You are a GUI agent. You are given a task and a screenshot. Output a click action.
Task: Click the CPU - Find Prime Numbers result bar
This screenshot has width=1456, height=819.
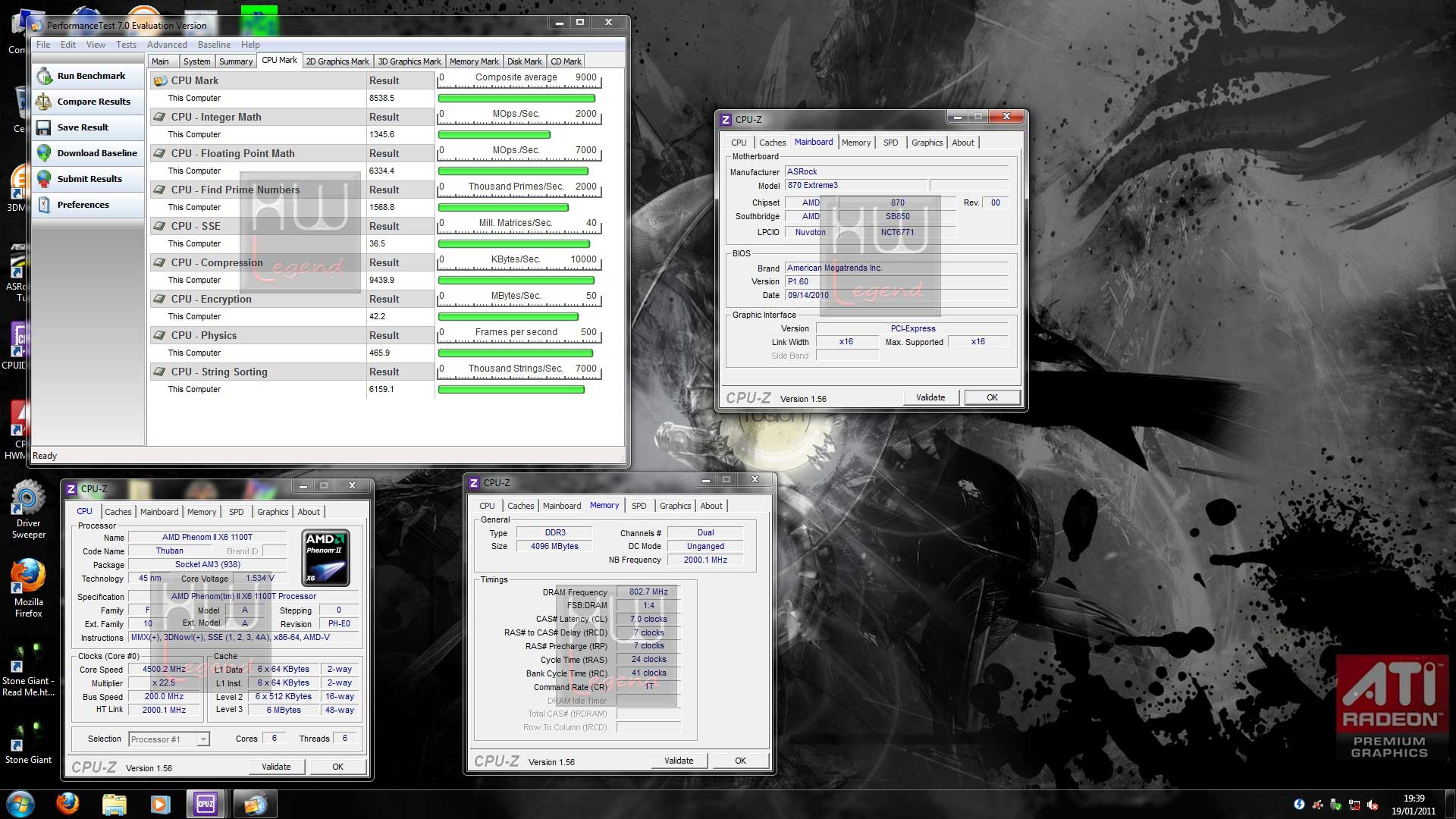pos(504,208)
